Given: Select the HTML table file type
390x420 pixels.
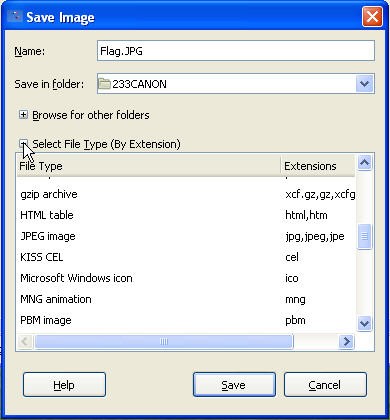Looking at the screenshot, I should coord(47,215).
